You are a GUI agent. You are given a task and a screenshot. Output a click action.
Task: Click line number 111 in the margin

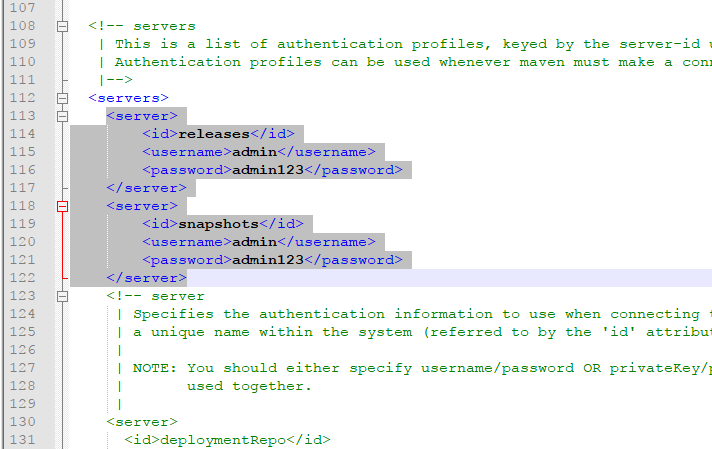point(22,80)
